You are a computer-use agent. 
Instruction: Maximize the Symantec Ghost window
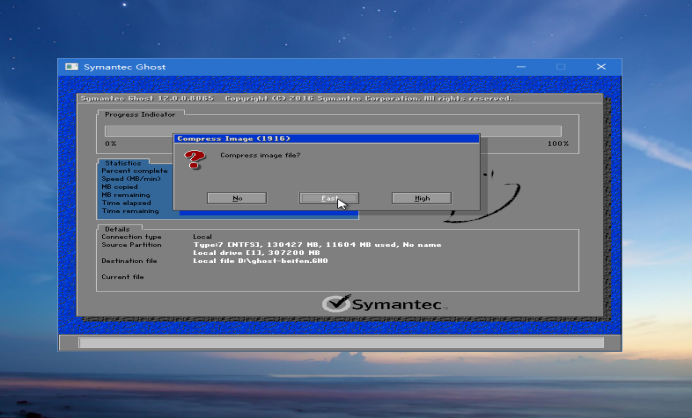[x=560, y=67]
